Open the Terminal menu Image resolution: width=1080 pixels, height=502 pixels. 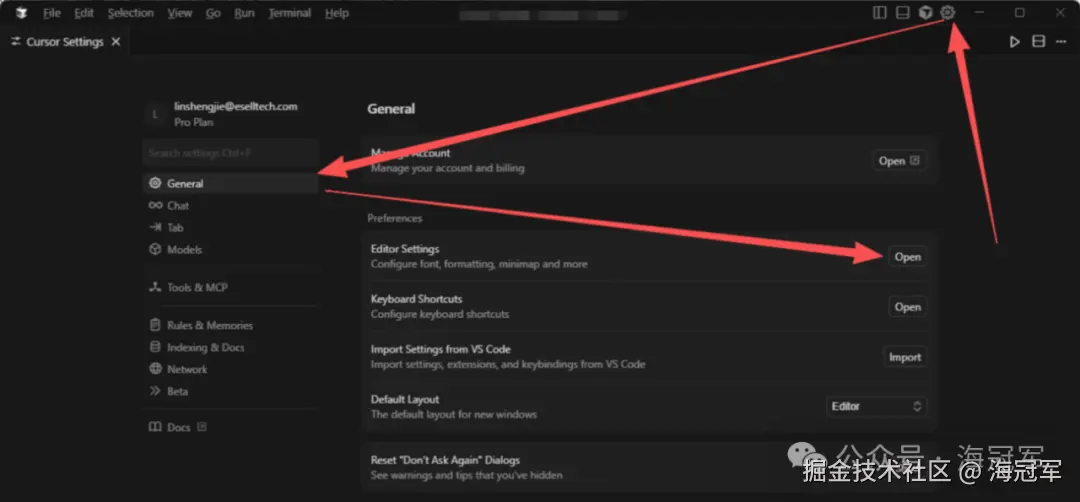click(289, 13)
